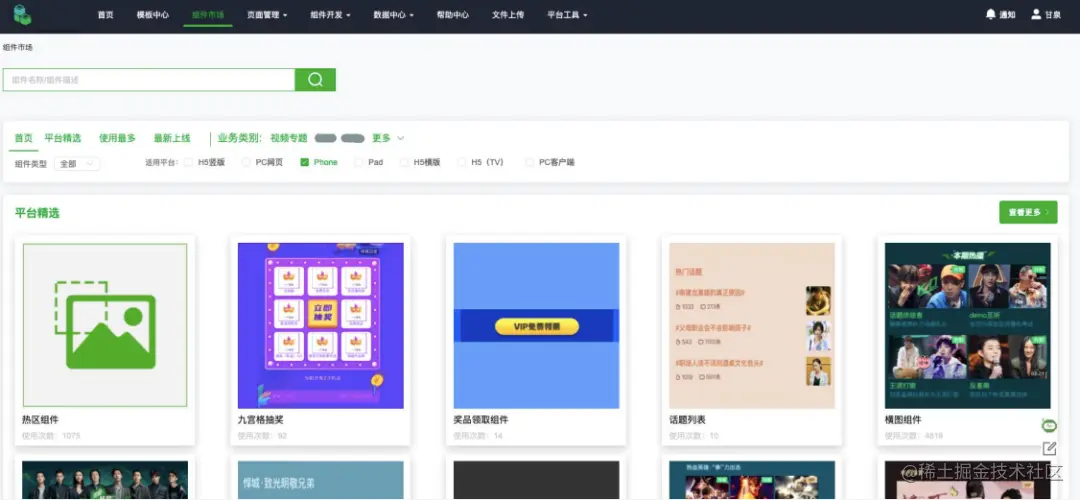Click the 业务类别 label

click(x=240, y=138)
